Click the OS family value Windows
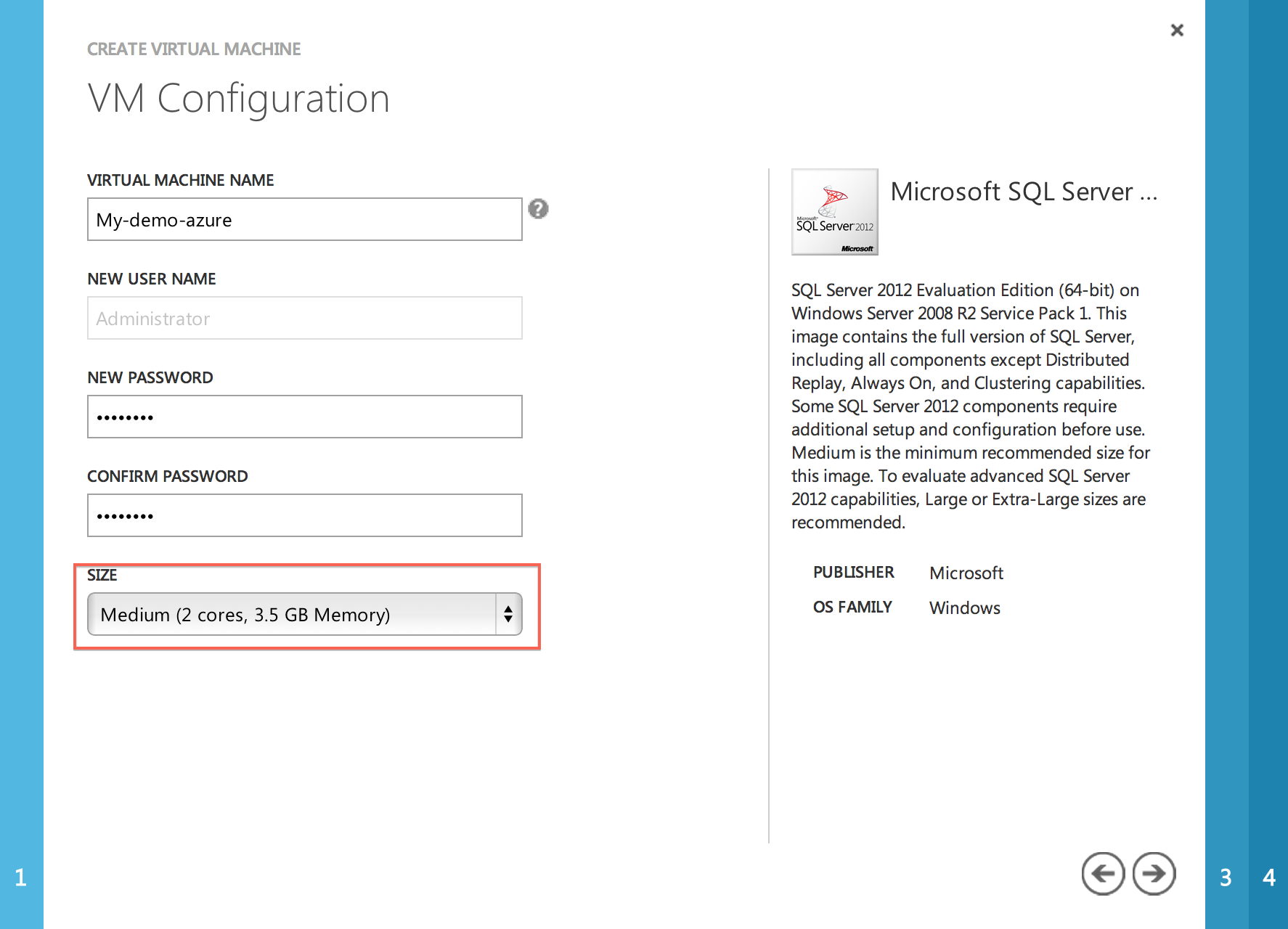Viewport: 1288px width, 929px height. 965,608
